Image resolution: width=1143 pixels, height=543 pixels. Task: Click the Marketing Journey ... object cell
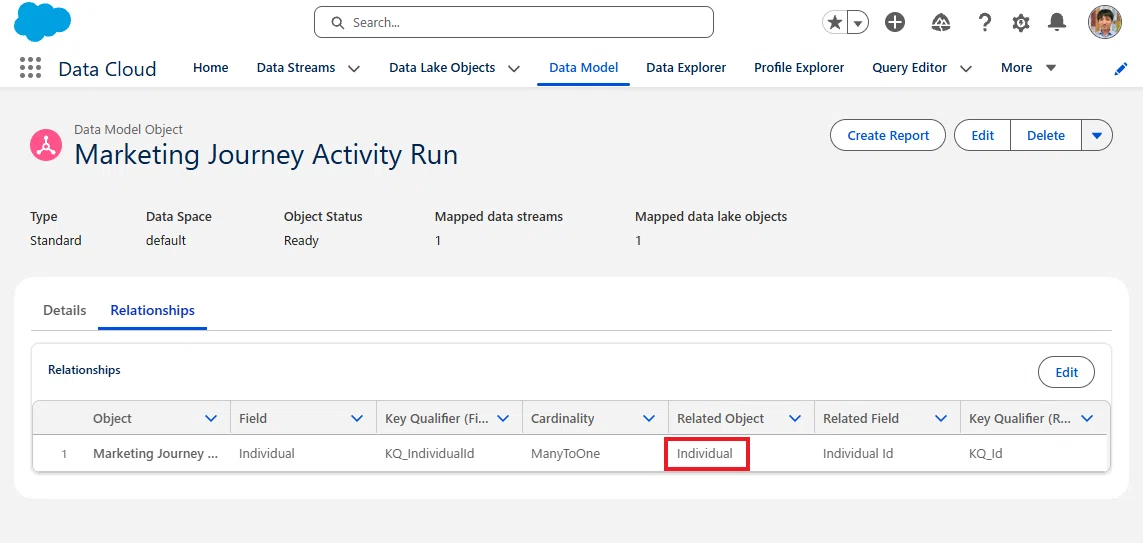pos(156,453)
